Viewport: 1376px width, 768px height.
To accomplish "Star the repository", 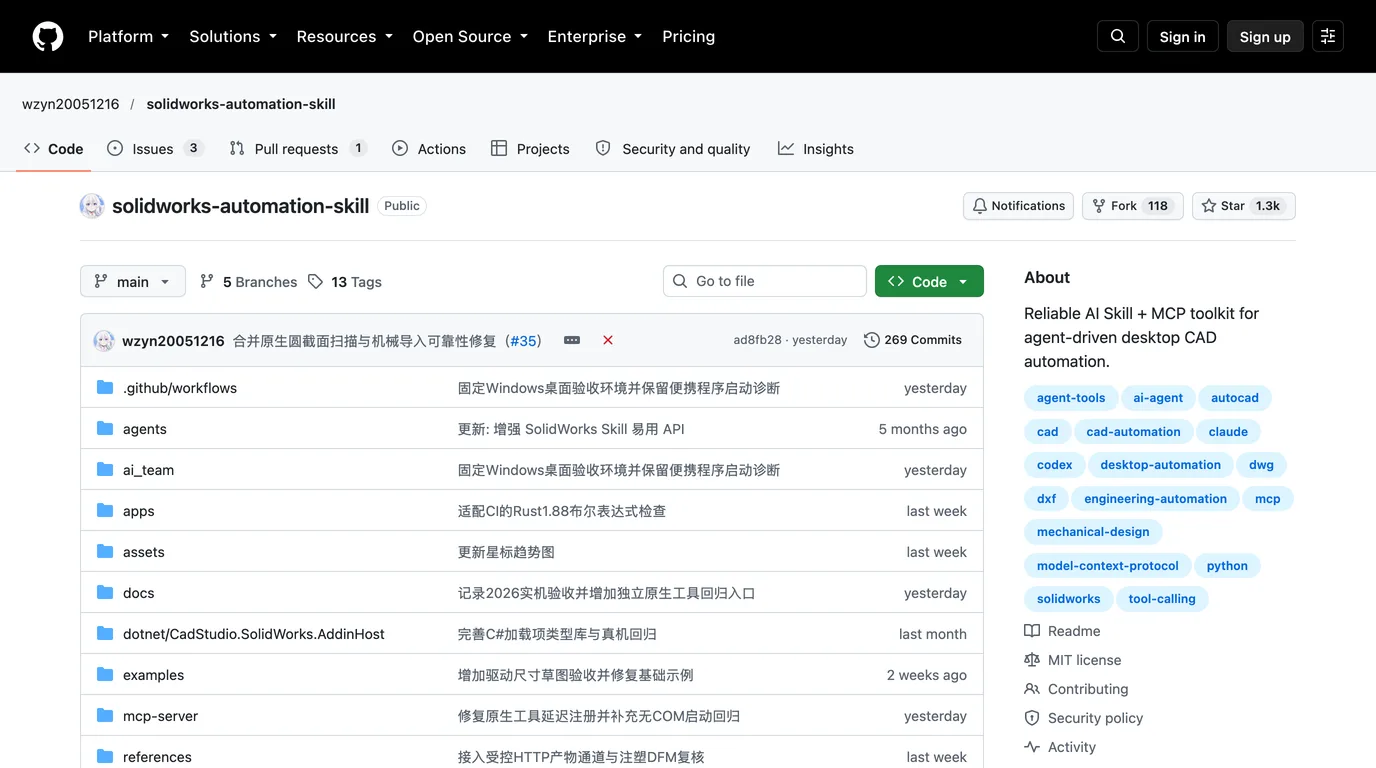I will click(1243, 206).
